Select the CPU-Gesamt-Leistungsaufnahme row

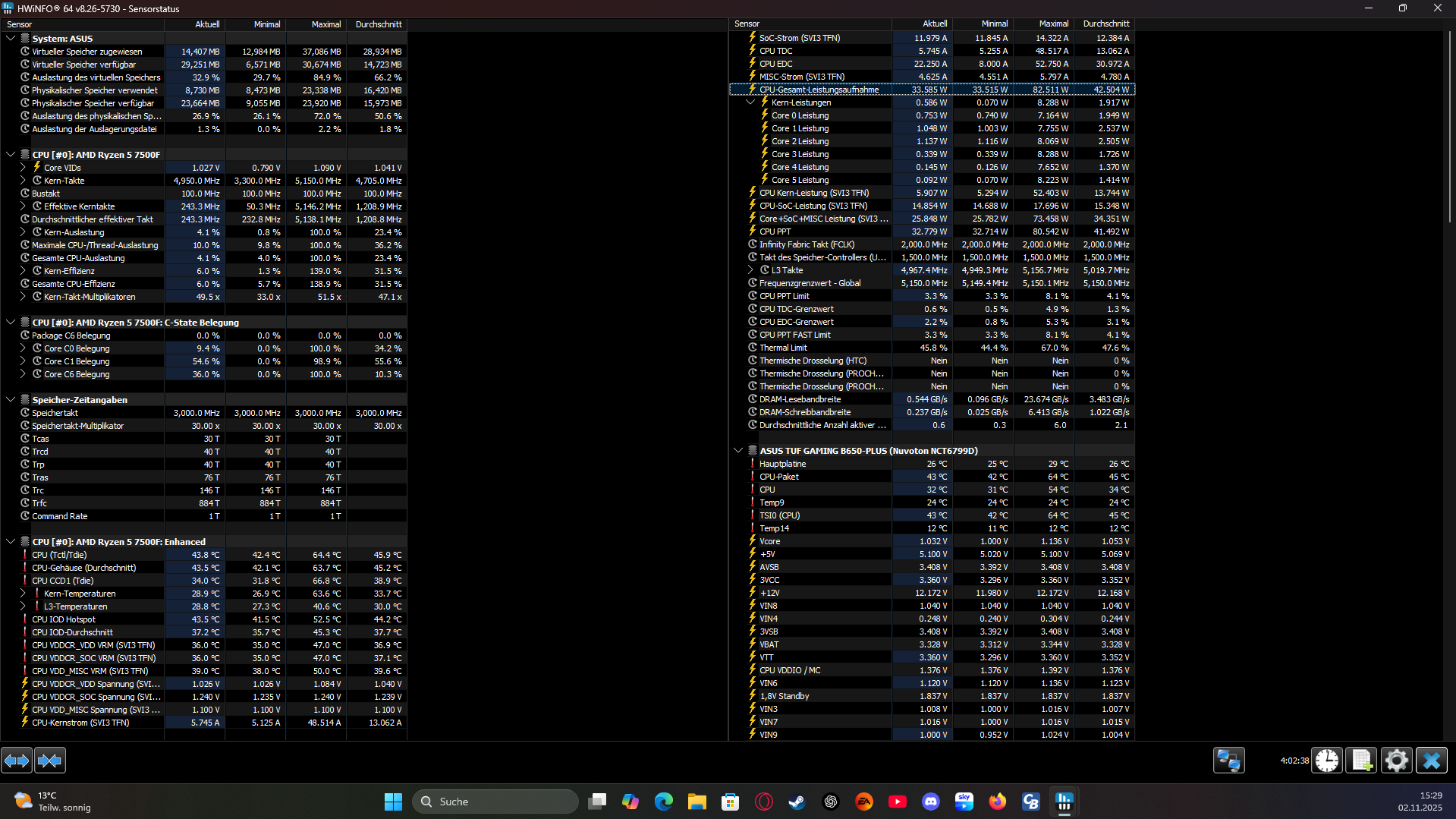(x=932, y=90)
